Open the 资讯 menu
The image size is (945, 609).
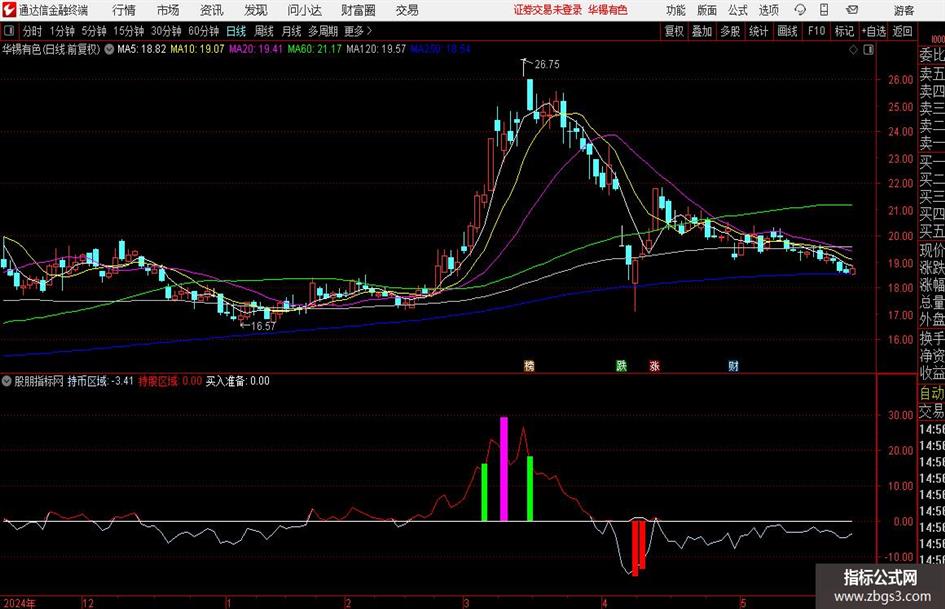[212, 10]
